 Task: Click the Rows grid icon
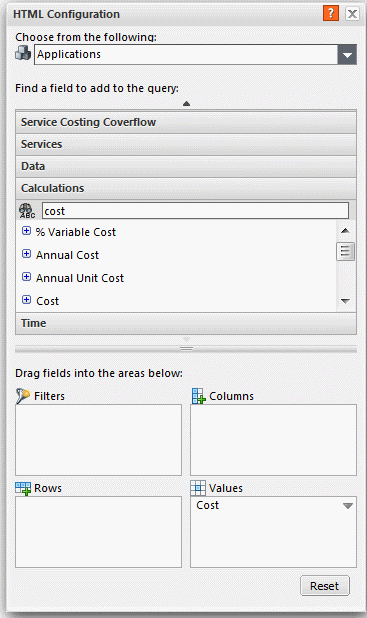pyautogui.click(x=23, y=488)
